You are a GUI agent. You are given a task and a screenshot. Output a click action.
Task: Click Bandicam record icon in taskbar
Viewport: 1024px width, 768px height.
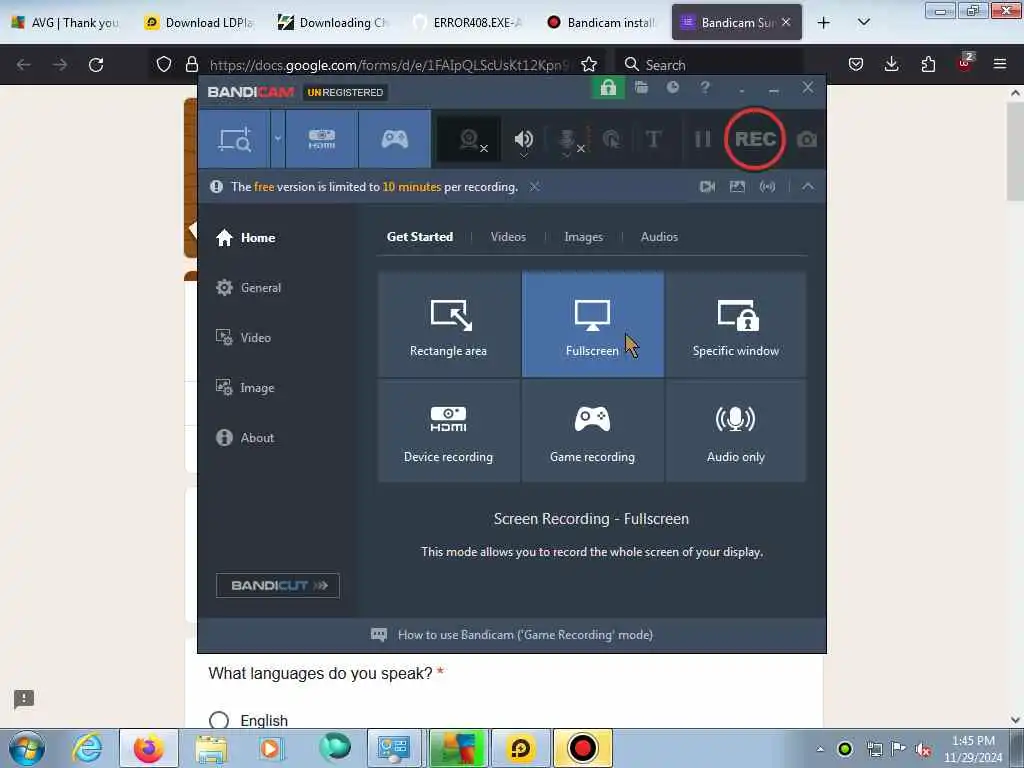[x=583, y=748]
